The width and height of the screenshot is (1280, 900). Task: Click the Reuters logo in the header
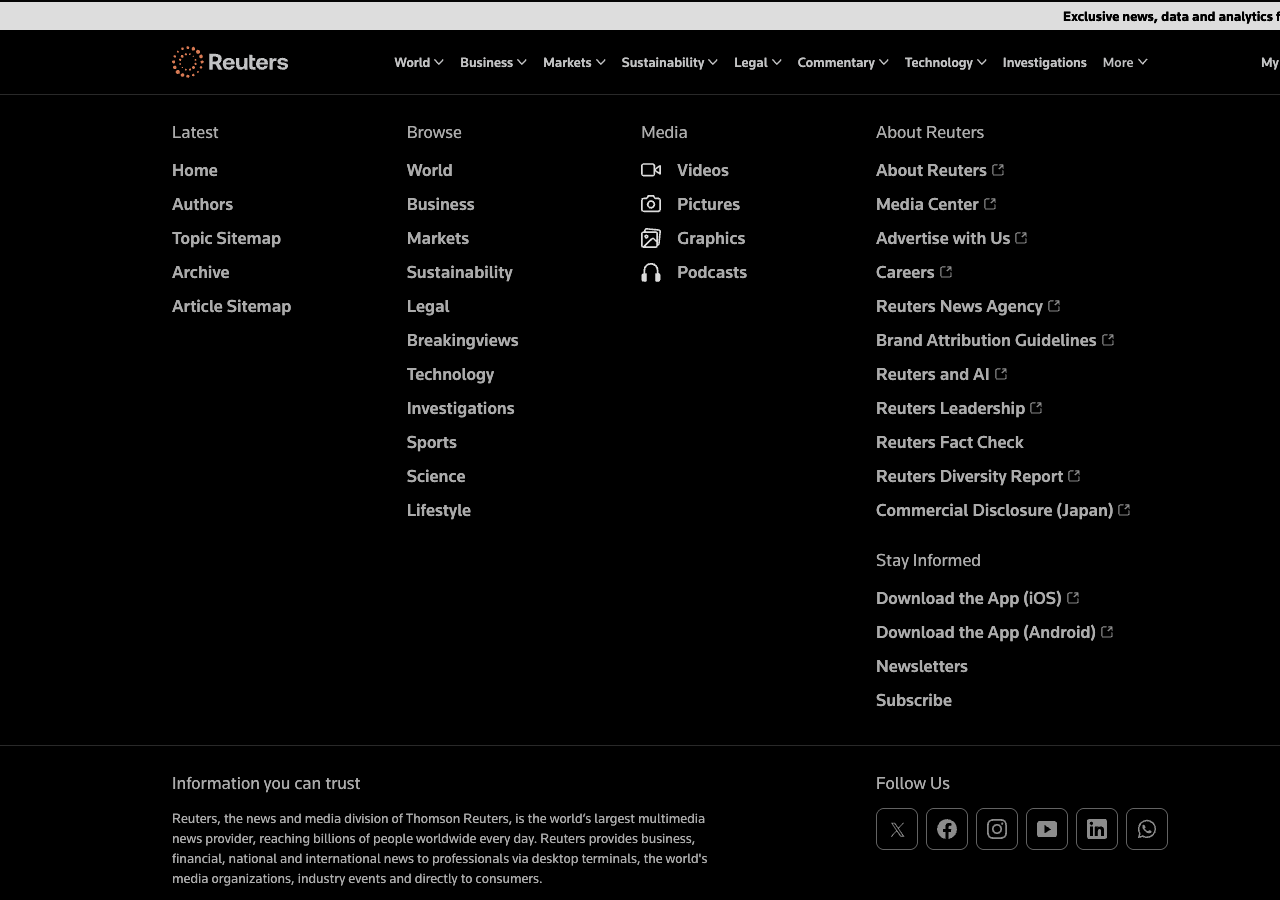pos(230,62)
